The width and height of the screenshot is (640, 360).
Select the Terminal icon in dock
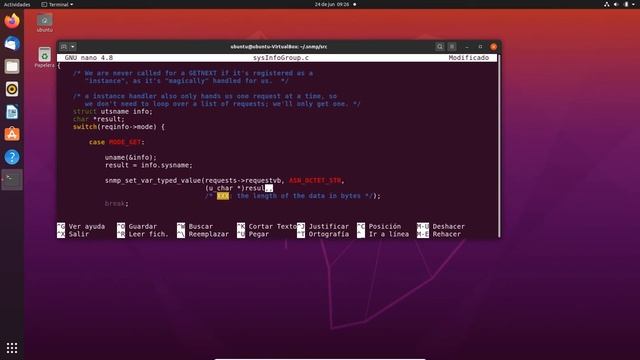point(12,180)
